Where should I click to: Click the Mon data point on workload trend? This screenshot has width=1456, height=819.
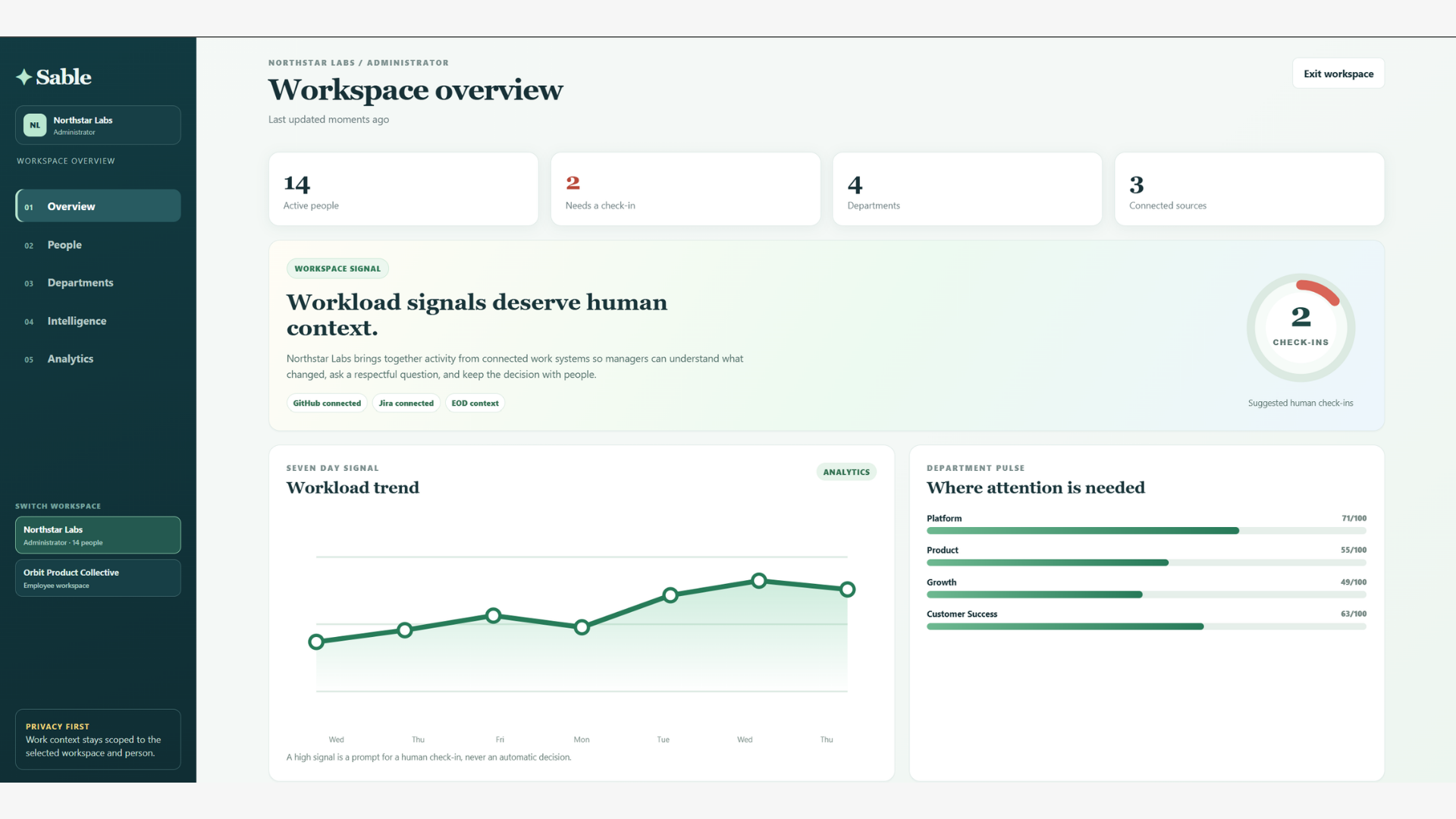coord(582,627)
